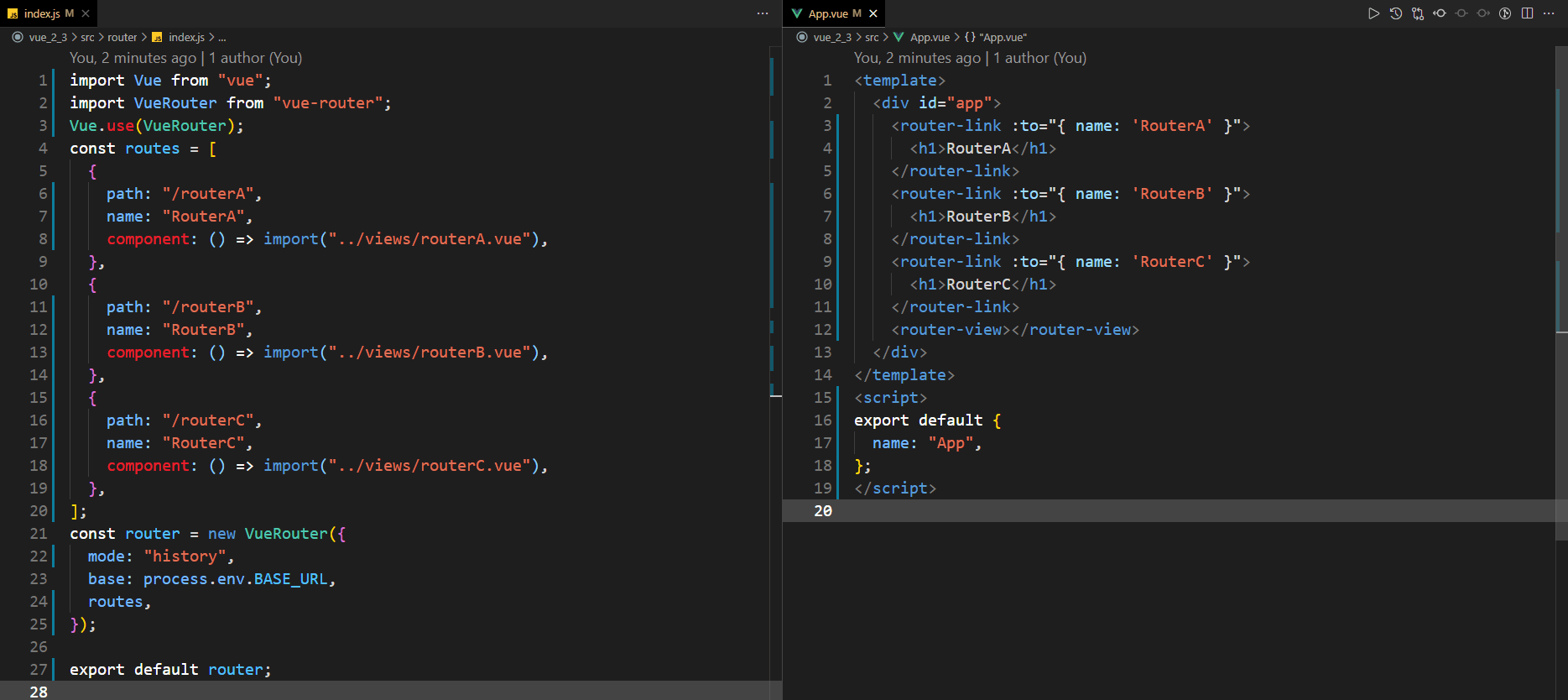The image size is (1568, 700).
Task: Click path "/routerC" value
Action: 208,421
